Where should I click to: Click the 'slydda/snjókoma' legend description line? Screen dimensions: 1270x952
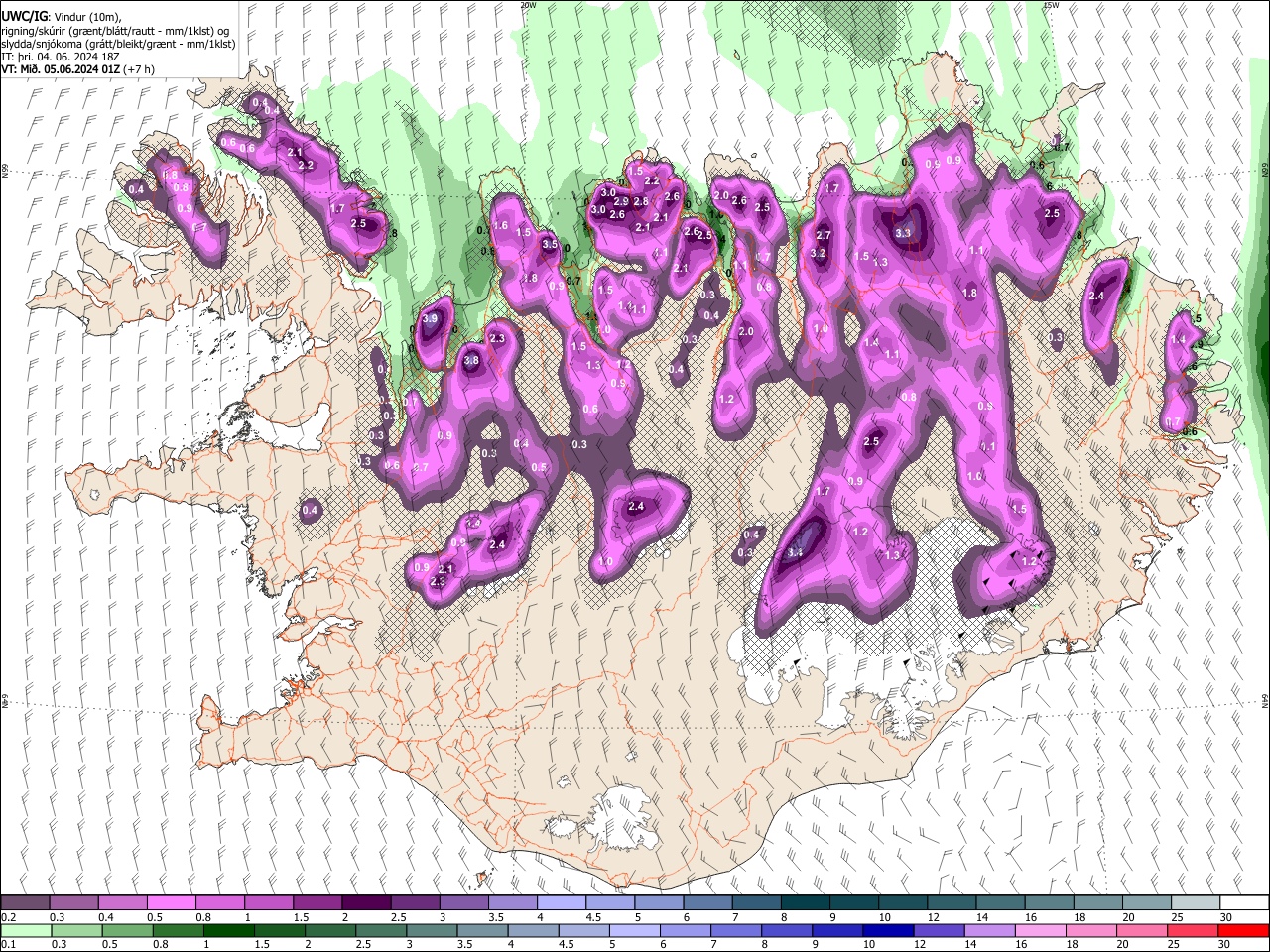118,45
